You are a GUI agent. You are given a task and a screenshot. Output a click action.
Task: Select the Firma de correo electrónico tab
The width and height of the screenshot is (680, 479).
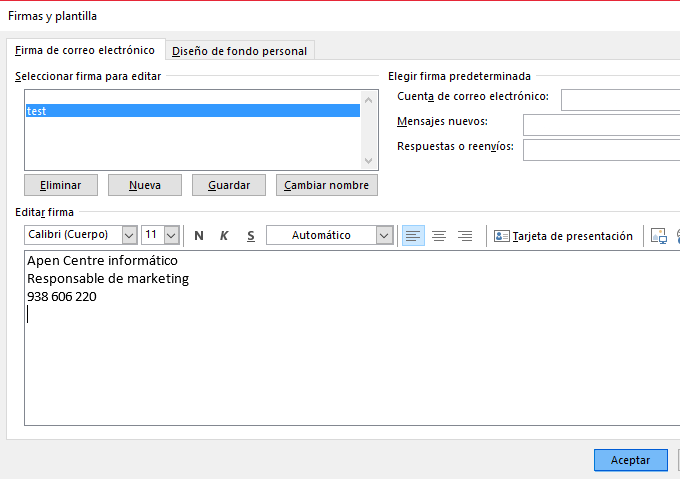coord(85,50)
